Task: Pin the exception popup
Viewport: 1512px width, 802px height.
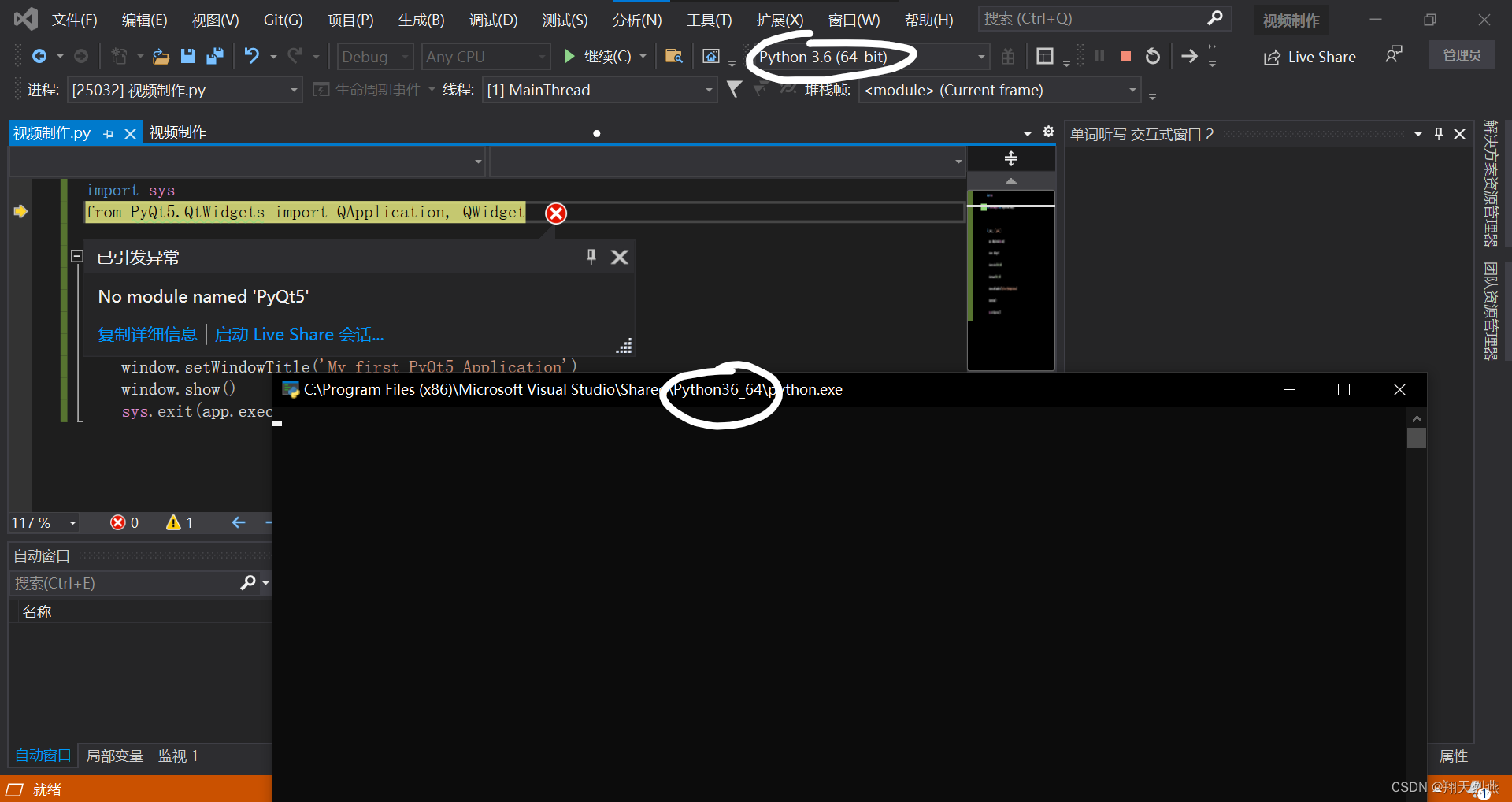Action: pyautogui.click(x=591, y=257)
